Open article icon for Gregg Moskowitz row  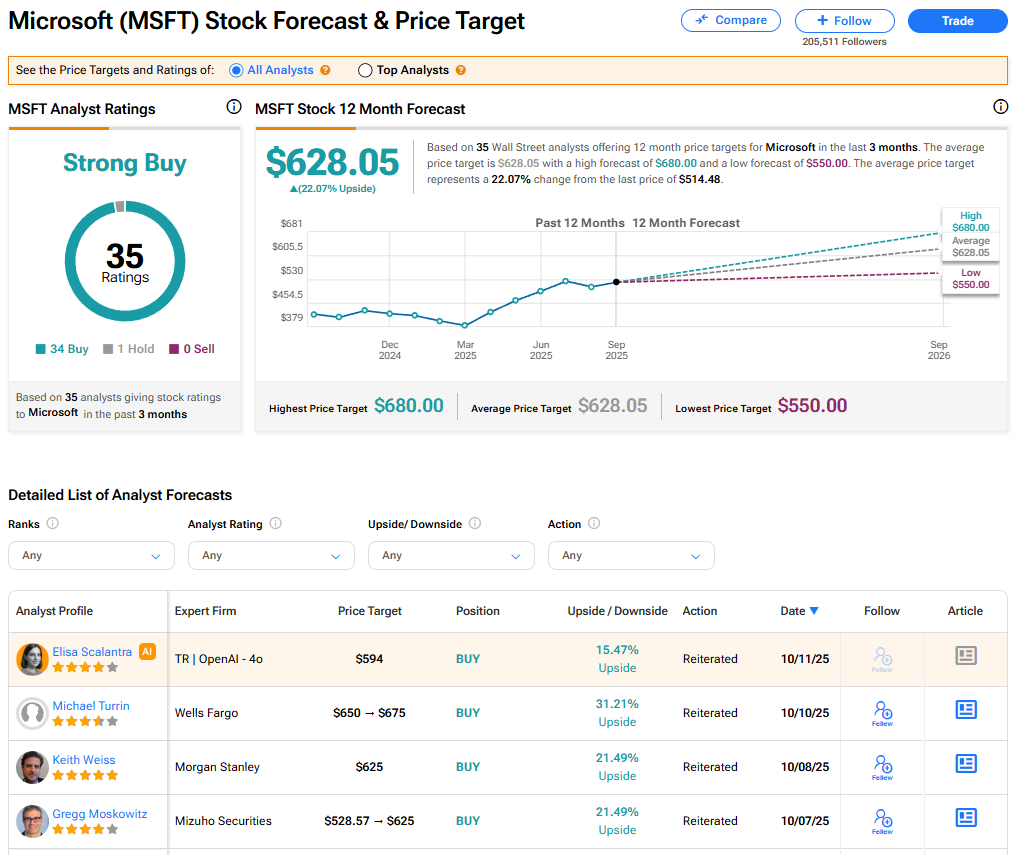click(x=965, y=818)
